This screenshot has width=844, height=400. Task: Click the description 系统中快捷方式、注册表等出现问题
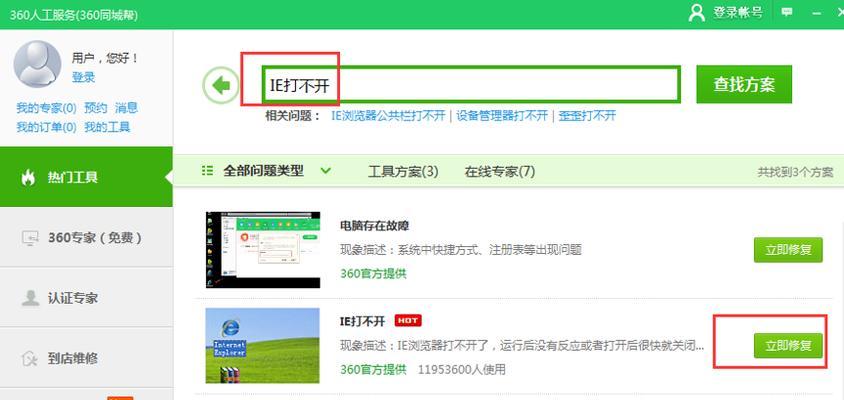tap(490, 250)
